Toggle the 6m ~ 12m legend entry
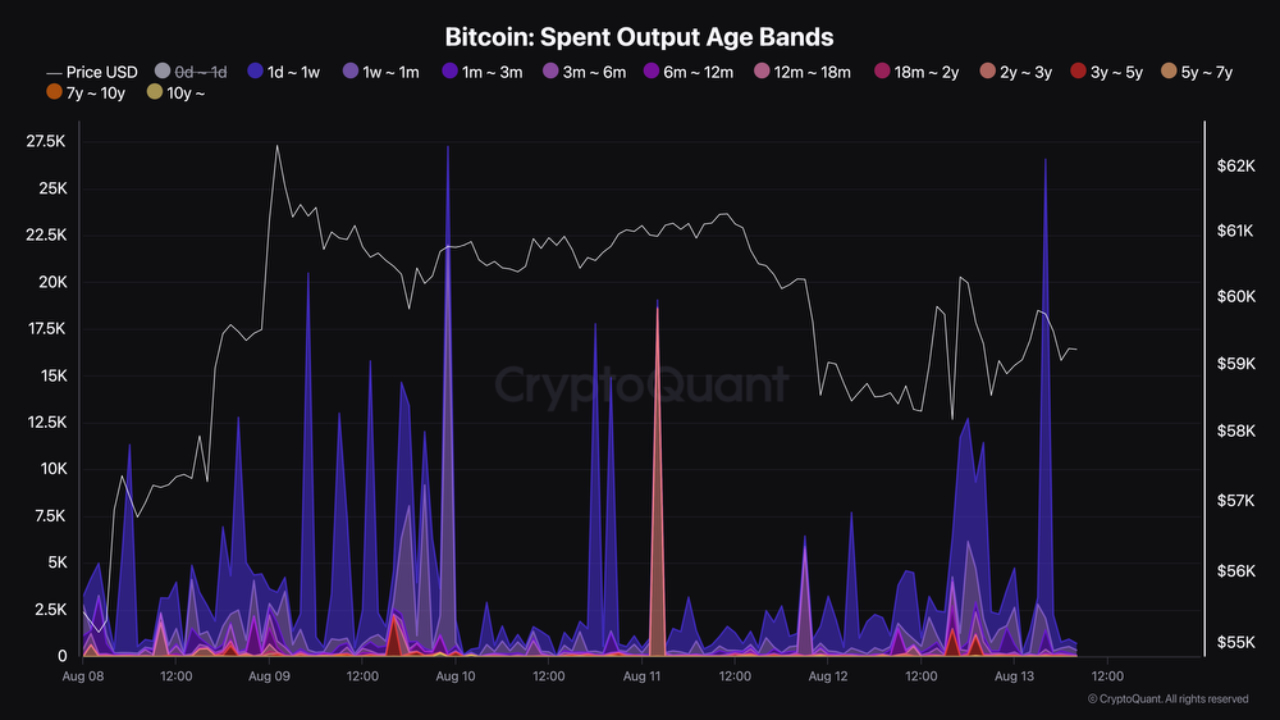The image size is (1280, 720). [x=689, y=72]
